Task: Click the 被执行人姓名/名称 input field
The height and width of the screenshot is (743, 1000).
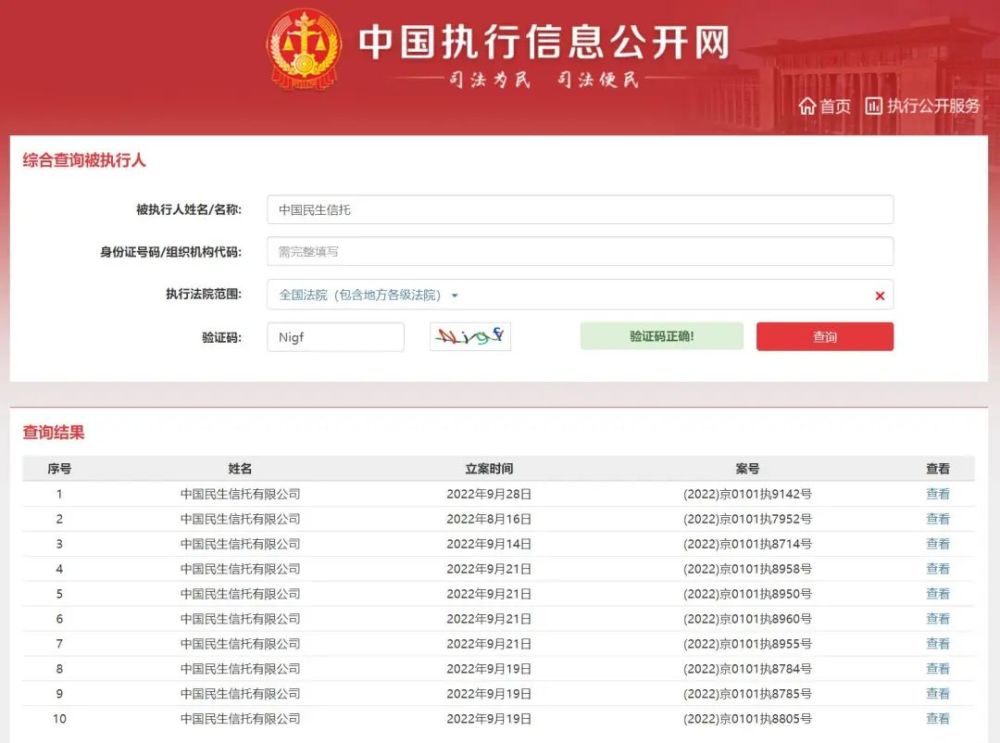Action: (580, 210)
